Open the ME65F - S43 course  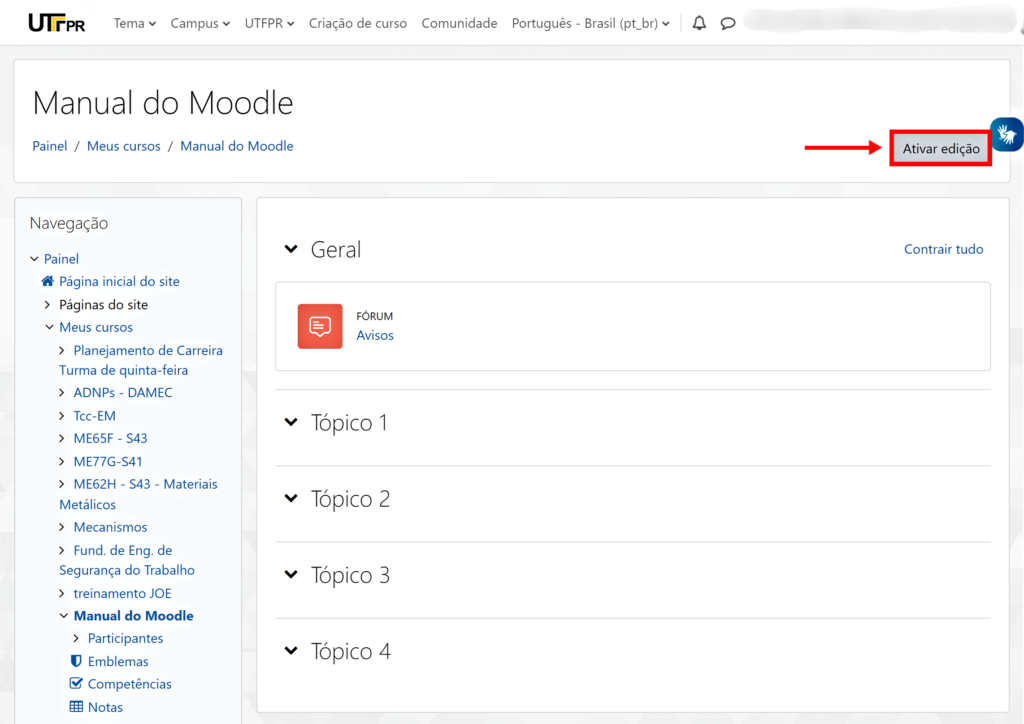(x=110, y=438)
